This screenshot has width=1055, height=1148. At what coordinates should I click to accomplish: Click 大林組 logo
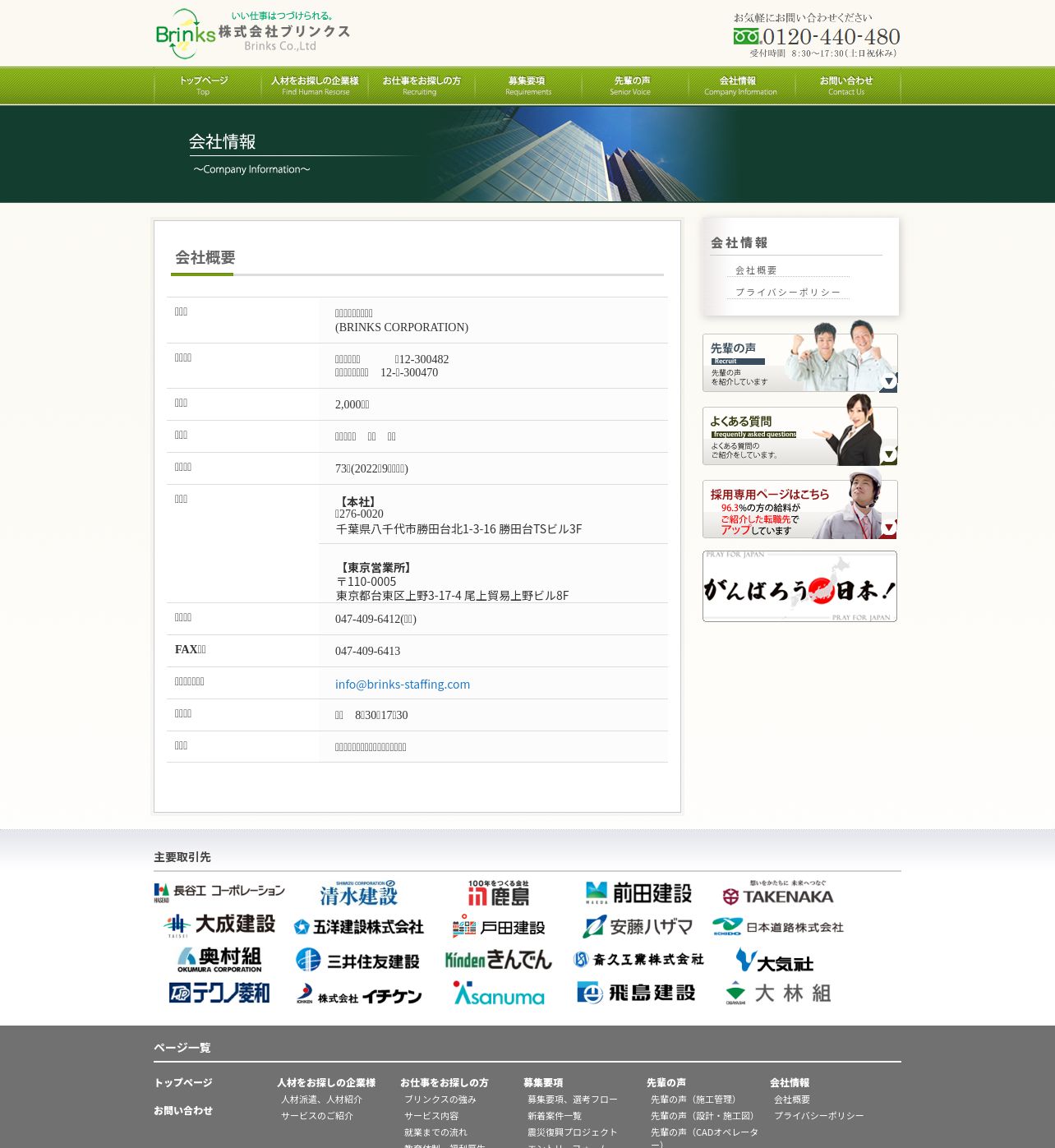(778, 993)
